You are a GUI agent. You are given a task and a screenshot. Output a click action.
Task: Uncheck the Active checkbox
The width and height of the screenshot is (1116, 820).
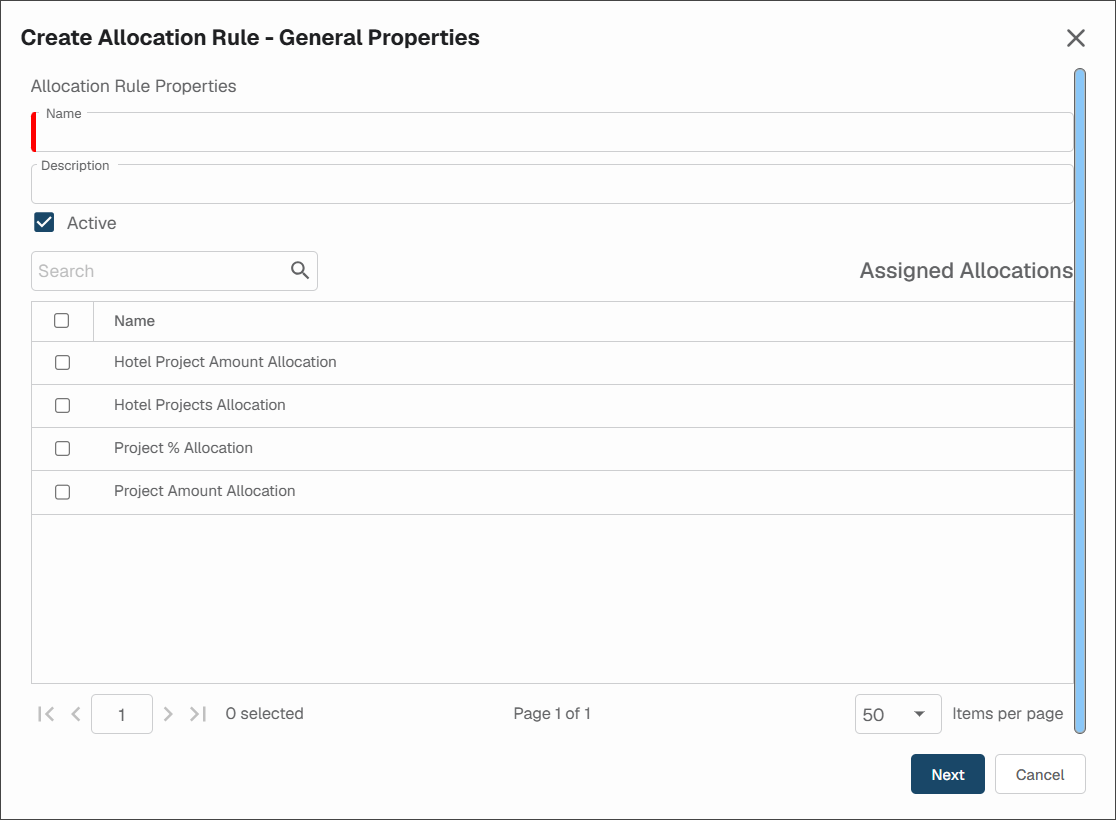pos(44,223)
